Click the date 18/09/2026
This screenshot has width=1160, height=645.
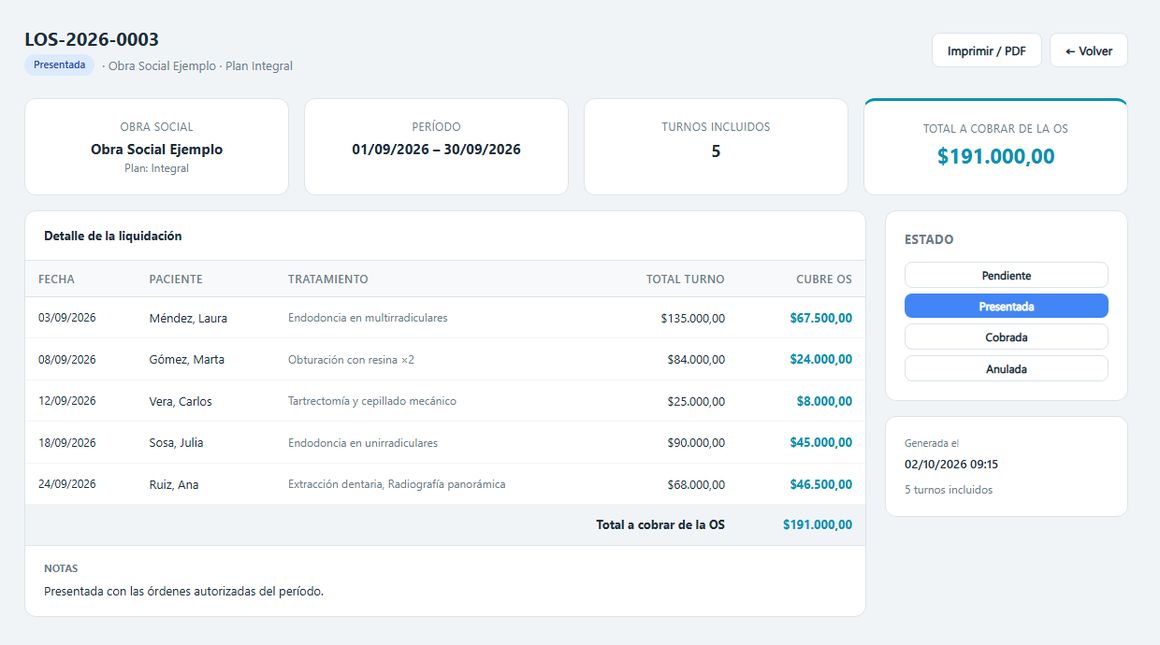pyautogui.click(x=67, y=442)
